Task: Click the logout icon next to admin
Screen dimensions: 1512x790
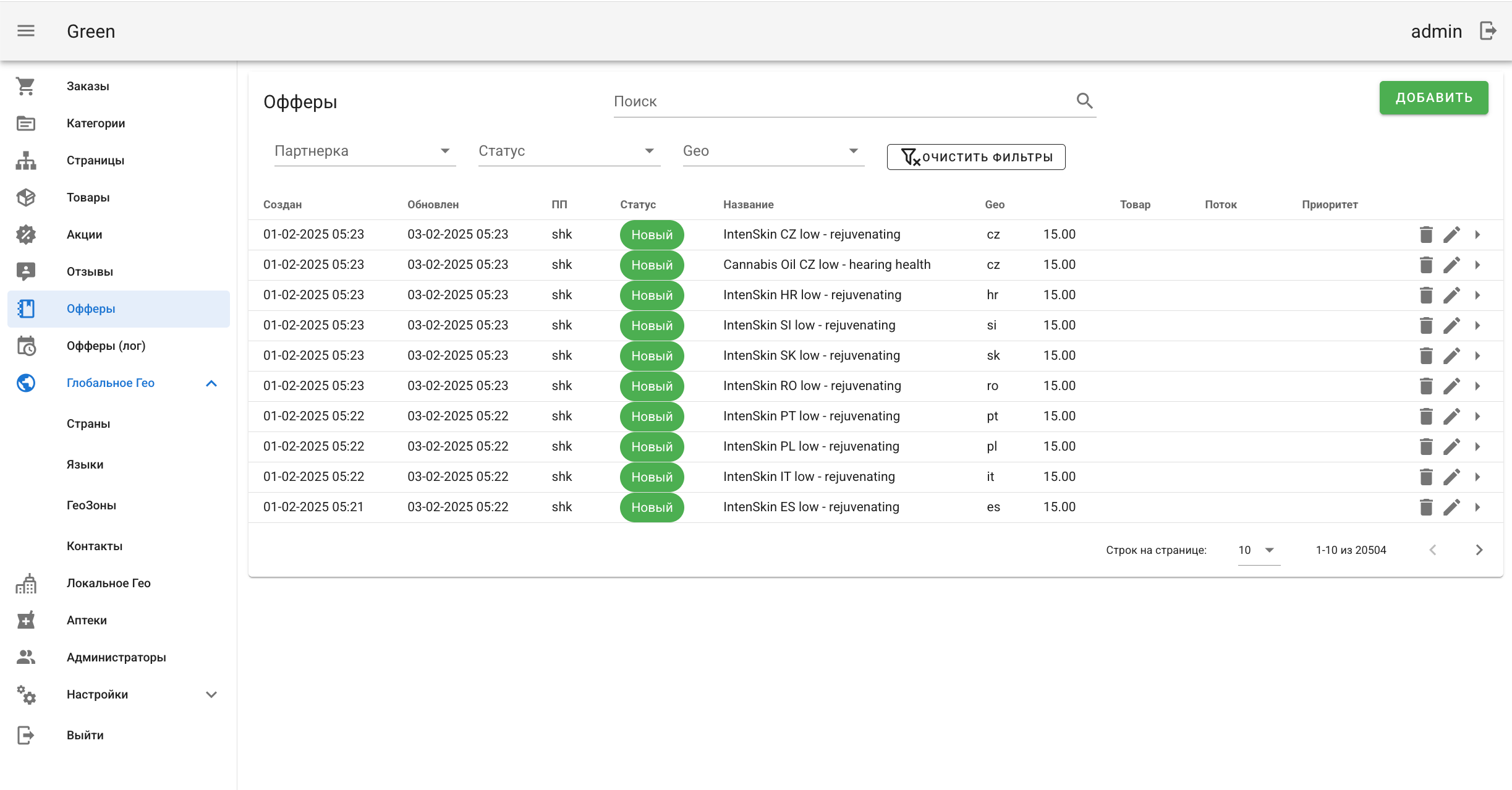Action: (x=1488, y=31)
